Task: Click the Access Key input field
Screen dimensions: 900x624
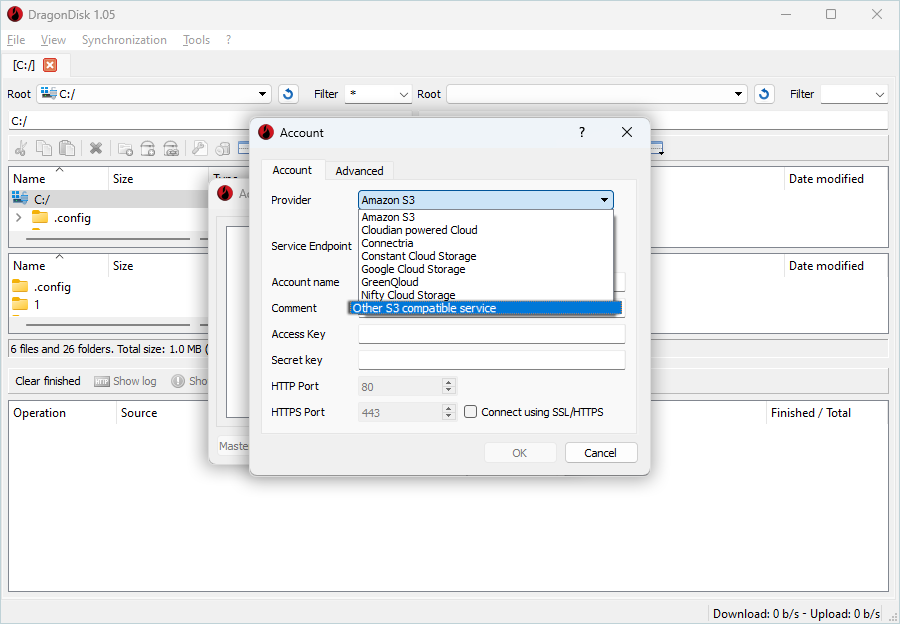Action: click(x=491, y=334)
